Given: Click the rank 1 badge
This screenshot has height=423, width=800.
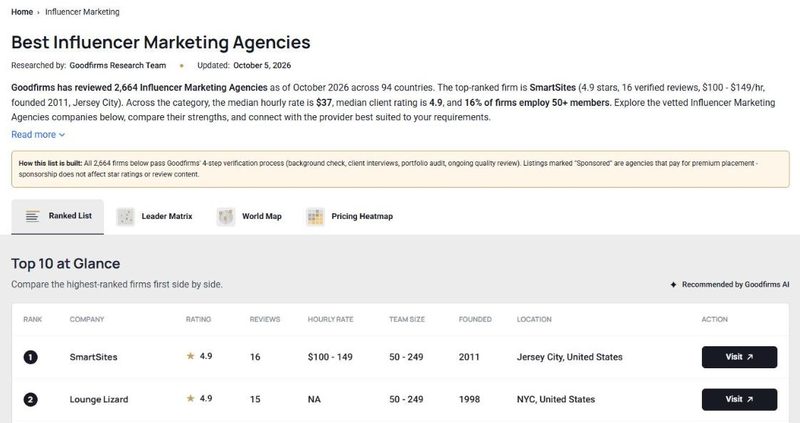Looking at the screenshot, I should coord(31,357).
